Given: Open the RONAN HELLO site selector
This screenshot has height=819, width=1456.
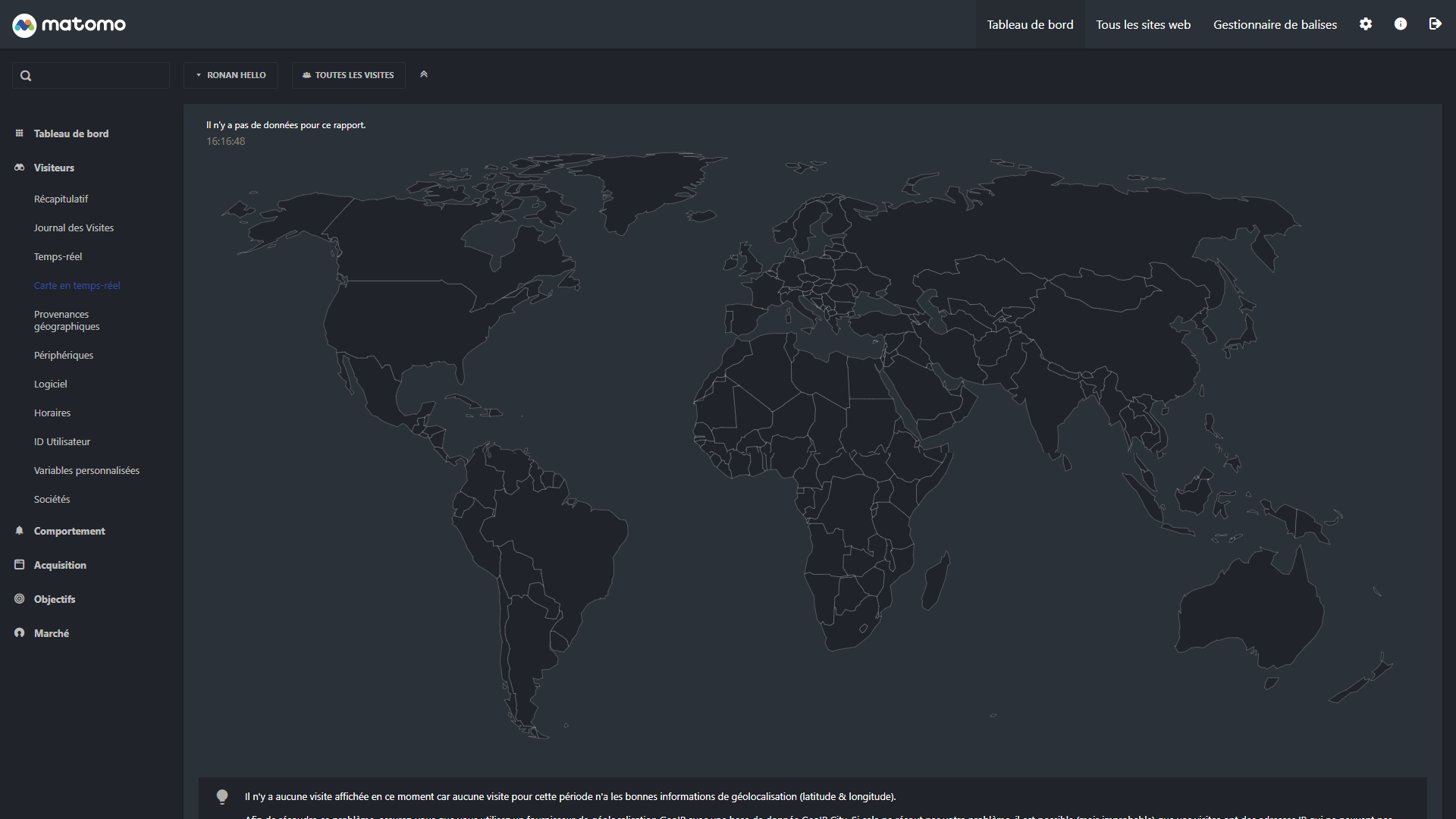Looking at the screenshot, I should [231, 75].
